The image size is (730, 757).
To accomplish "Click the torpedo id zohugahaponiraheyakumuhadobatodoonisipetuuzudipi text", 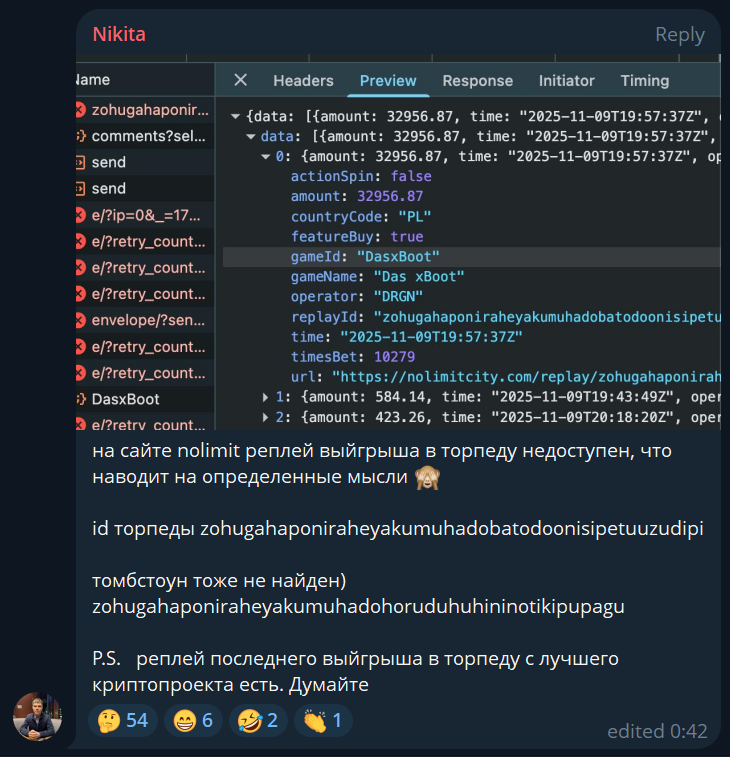I will click(x=451, y=529).
